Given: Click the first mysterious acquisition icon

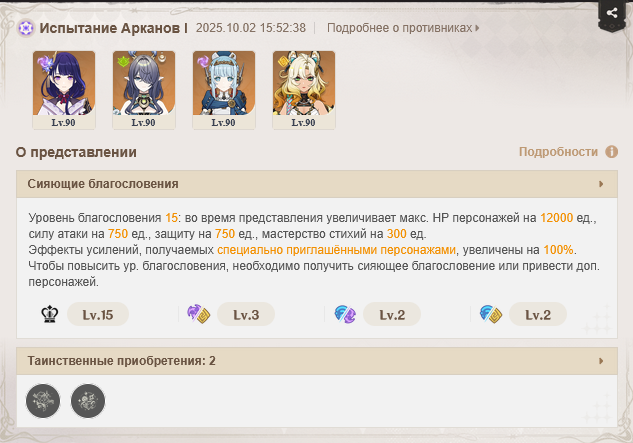Looking at the screenshot, I should pos(43,401).
